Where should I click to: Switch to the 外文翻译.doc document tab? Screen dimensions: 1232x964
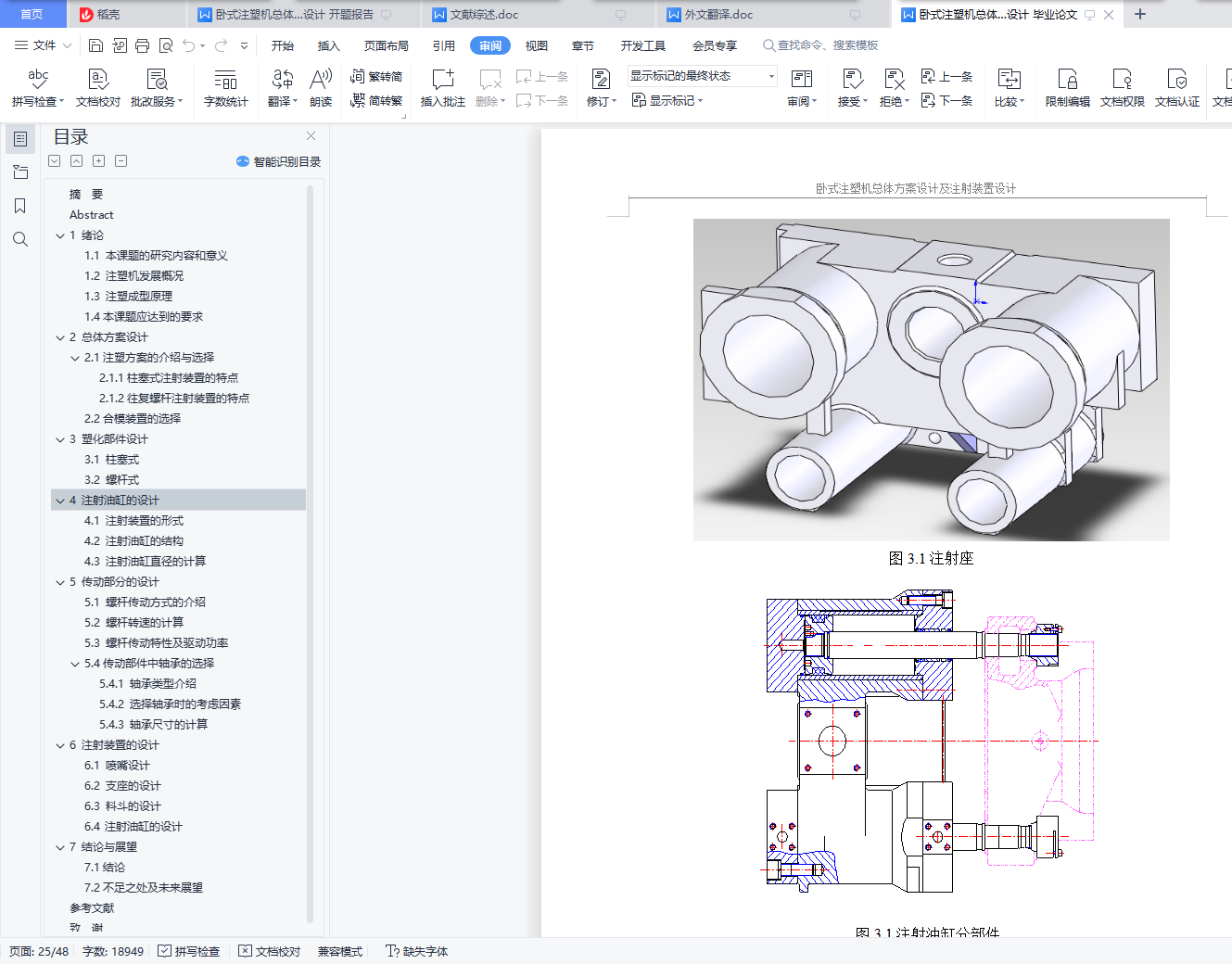coord(718,15)
